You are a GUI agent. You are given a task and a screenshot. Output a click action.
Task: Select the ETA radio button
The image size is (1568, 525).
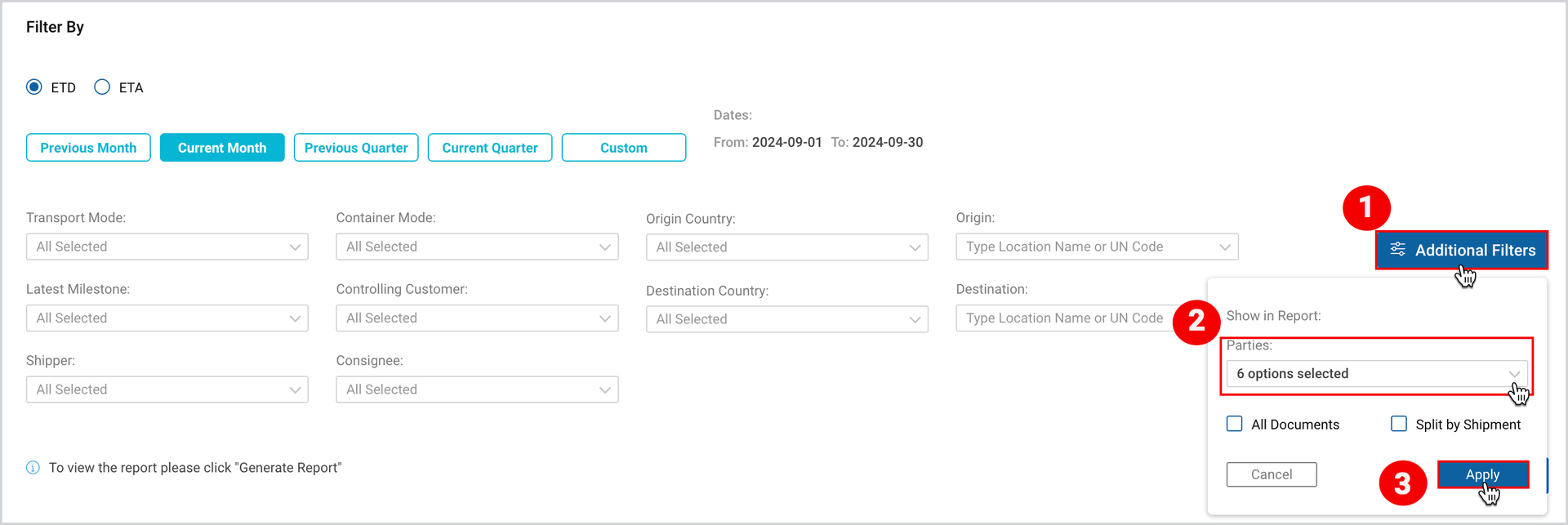[x=102, y=87]
